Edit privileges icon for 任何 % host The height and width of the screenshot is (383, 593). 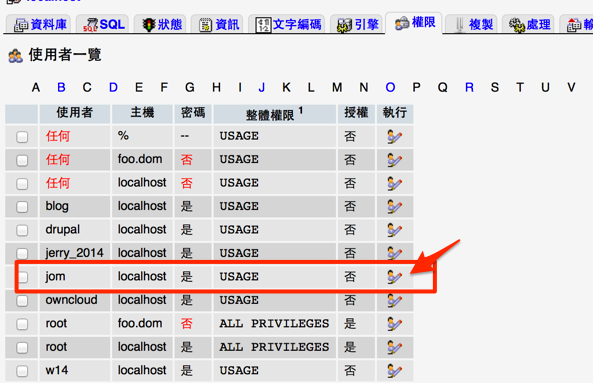pos(394,136)
